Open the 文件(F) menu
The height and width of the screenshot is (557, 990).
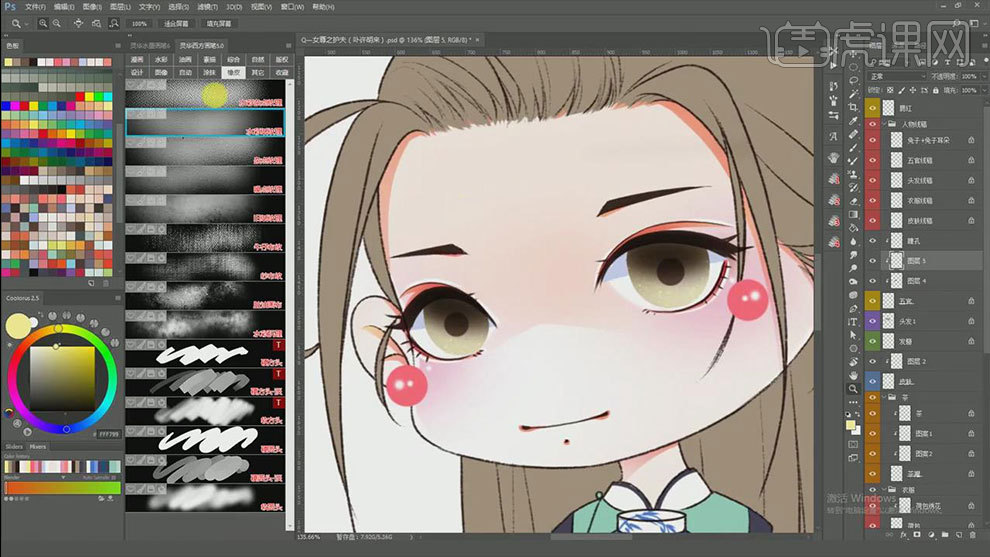coord(35,7)
